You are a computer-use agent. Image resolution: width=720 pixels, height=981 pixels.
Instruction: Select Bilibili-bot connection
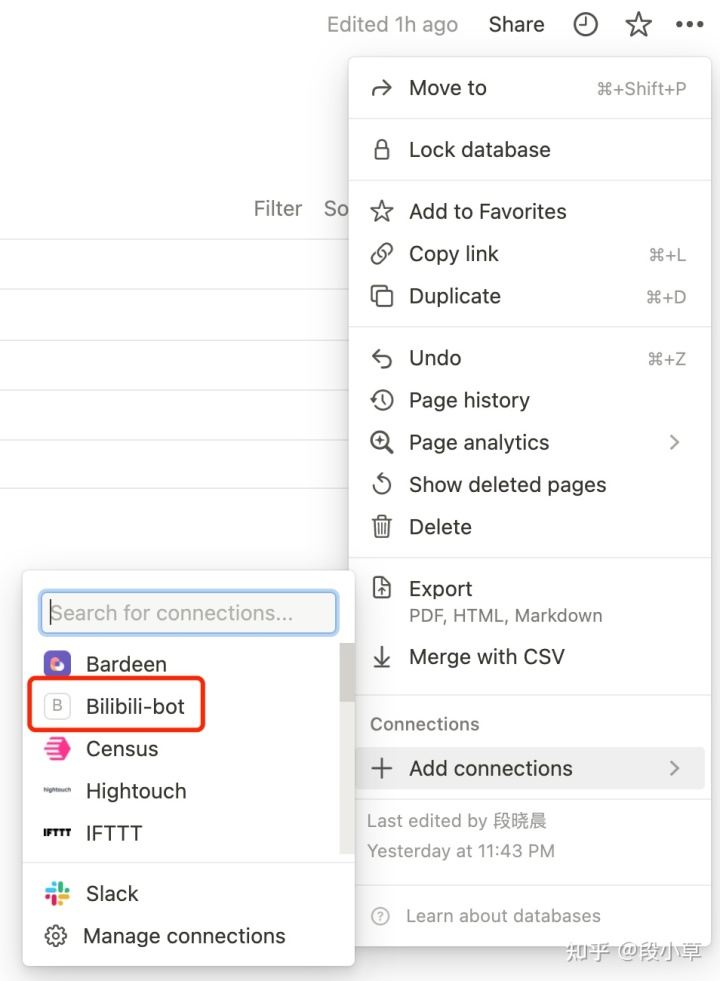pos(135,707)
